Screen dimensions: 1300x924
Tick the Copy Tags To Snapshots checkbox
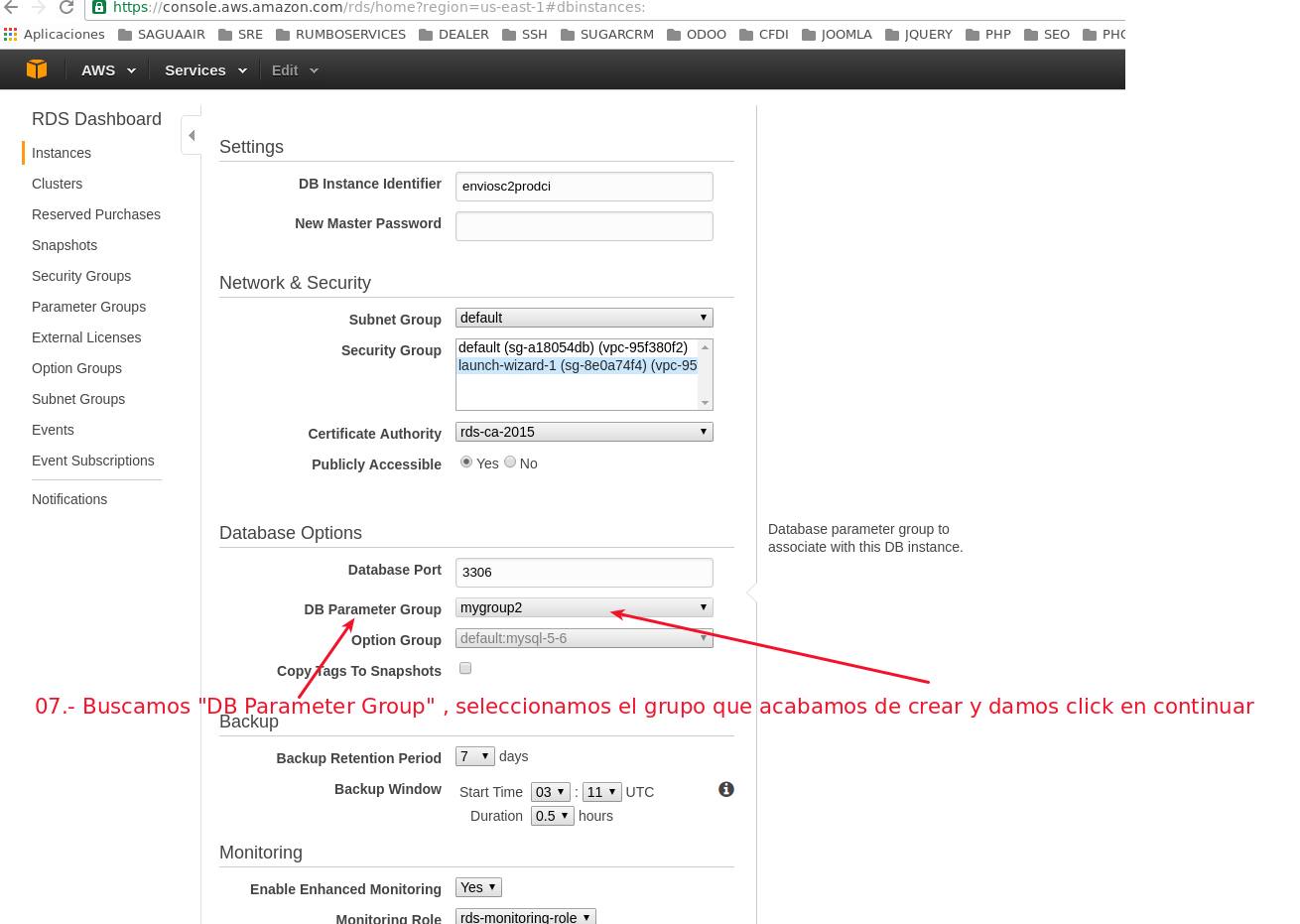click(x=465, y=669)
